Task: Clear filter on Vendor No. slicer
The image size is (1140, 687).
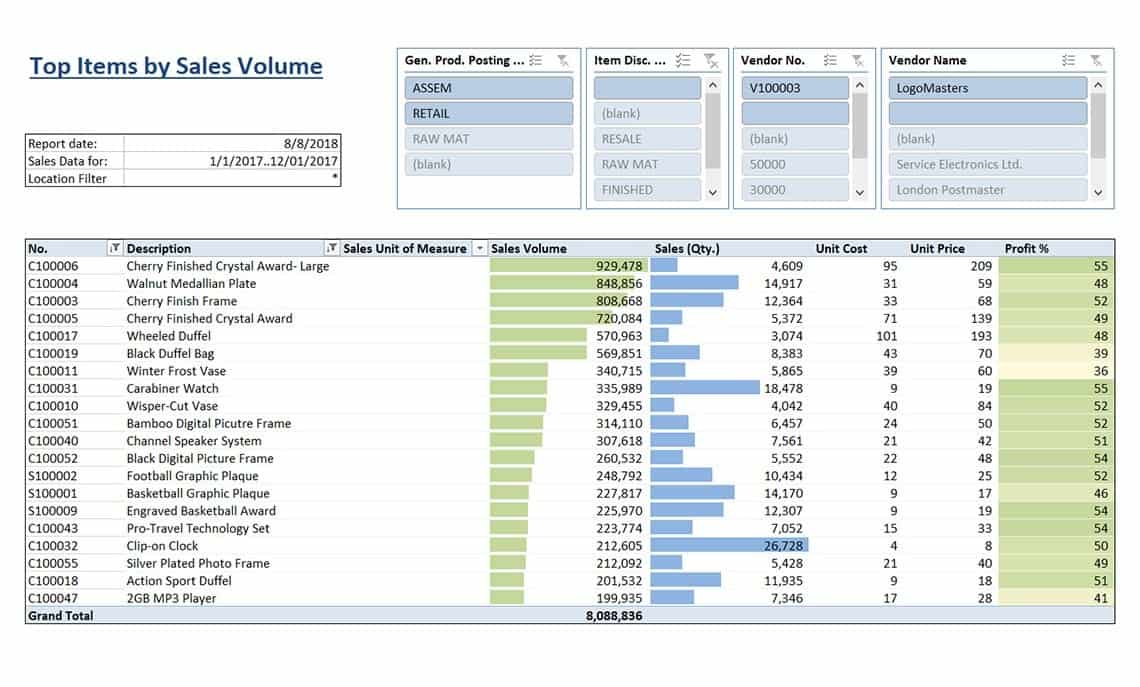Action: click(x=858, y=60)
